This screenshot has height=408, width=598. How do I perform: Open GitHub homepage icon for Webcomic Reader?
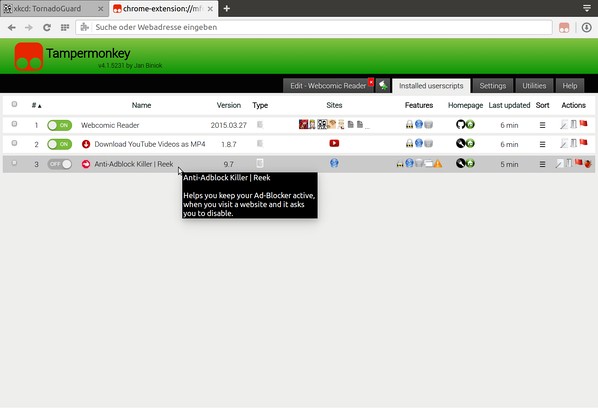coord(460,124)
